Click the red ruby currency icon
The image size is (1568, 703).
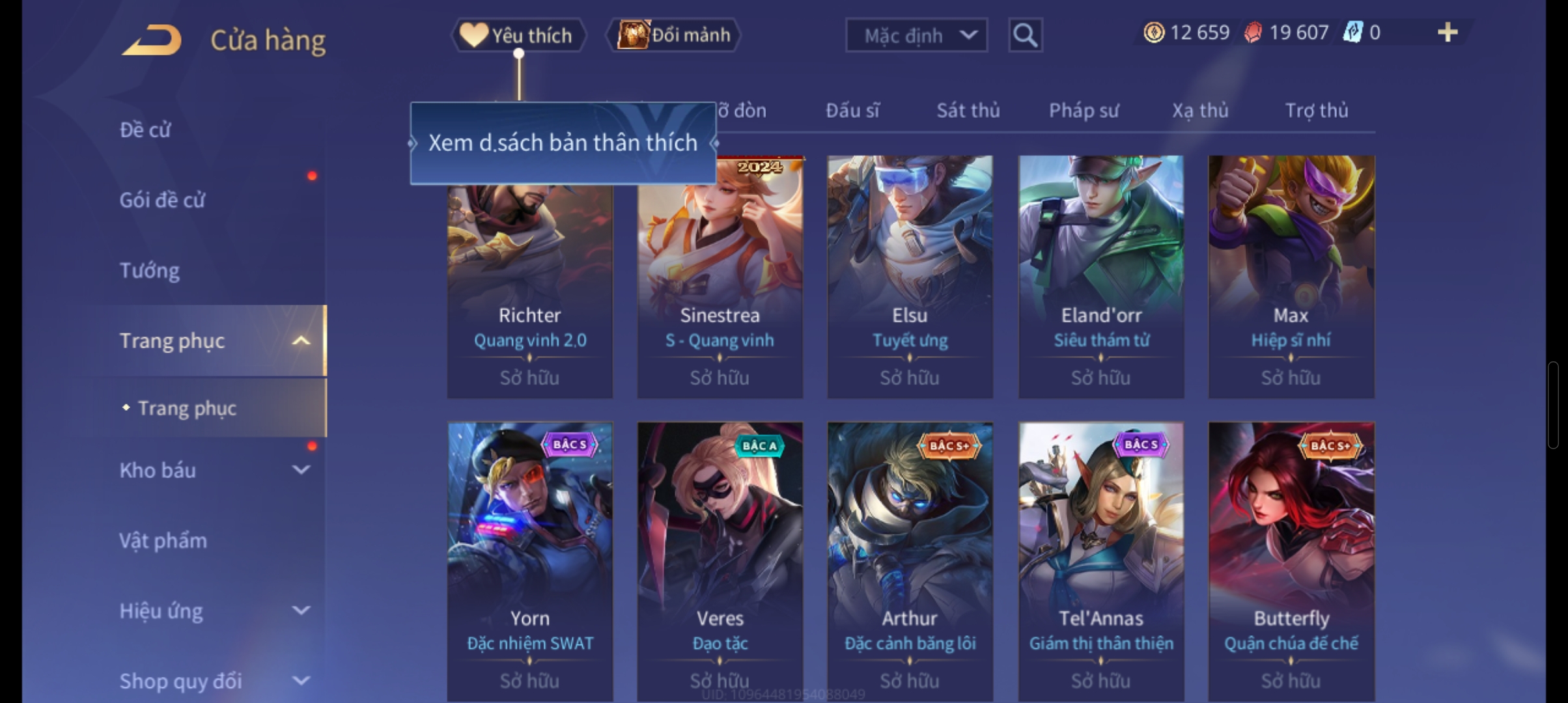(x=1253, y=33)
